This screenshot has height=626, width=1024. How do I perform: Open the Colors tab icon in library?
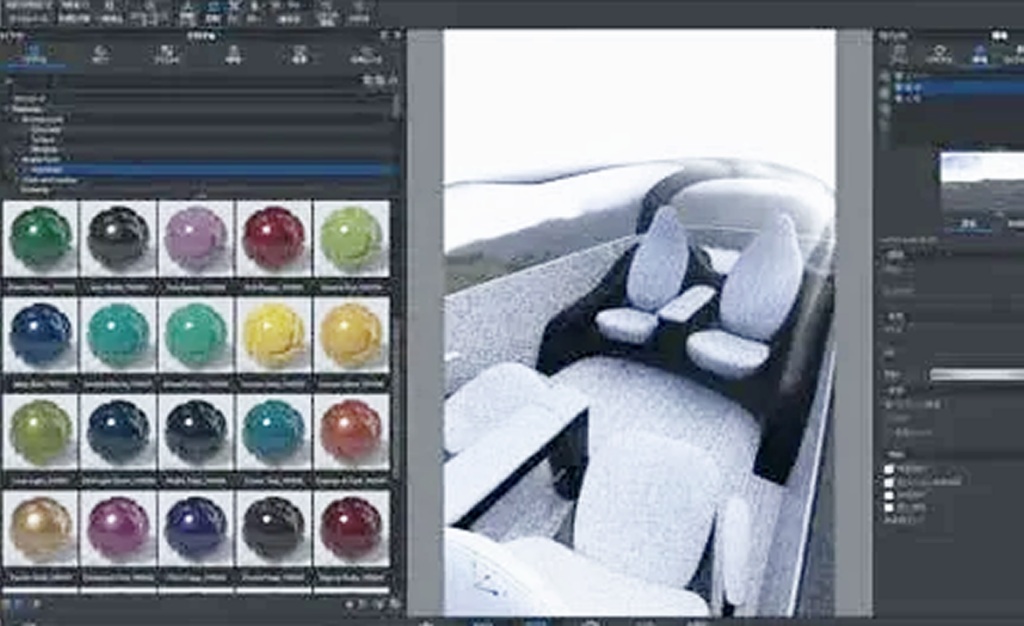(101, 54)
